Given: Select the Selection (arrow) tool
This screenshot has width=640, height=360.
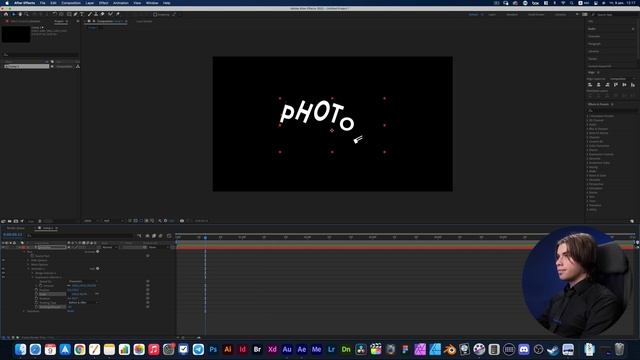Looking at the screenshot, I should [x=13, y=14].
